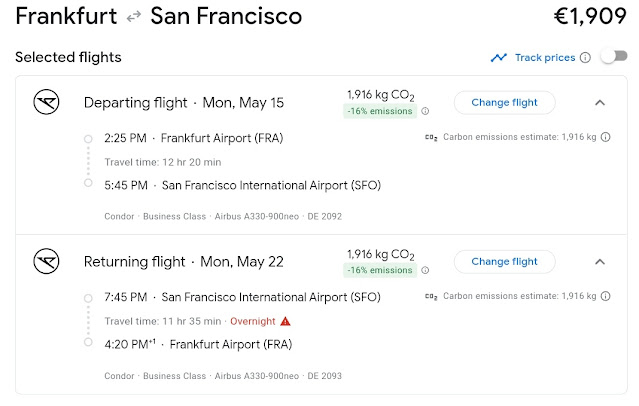The height and width of the screenshot is (406, 639).
Task: Click returning -16% emissions info icon
Action: point(425,272)
